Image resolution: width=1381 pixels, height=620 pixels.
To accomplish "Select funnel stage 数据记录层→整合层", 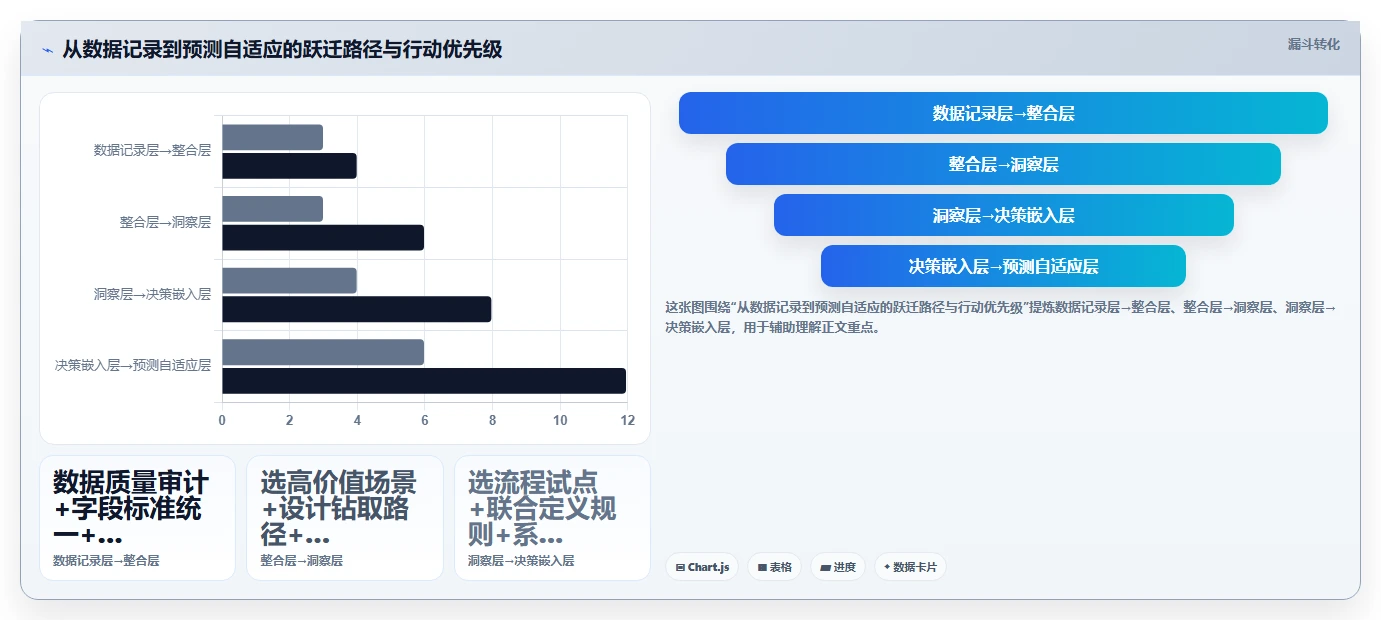I will point(1003,113).
